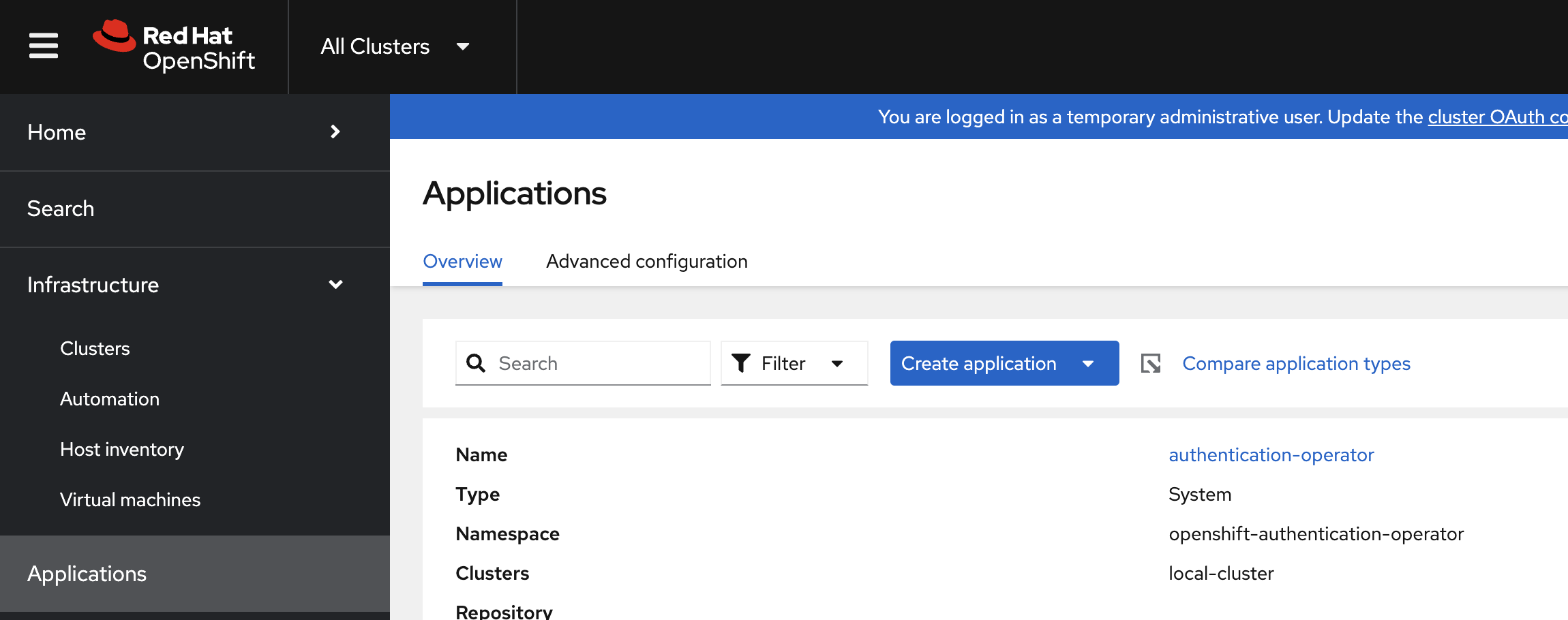Click the magnifying glass search icon
The image size is (1568, 620).
(x=476, y=363)
